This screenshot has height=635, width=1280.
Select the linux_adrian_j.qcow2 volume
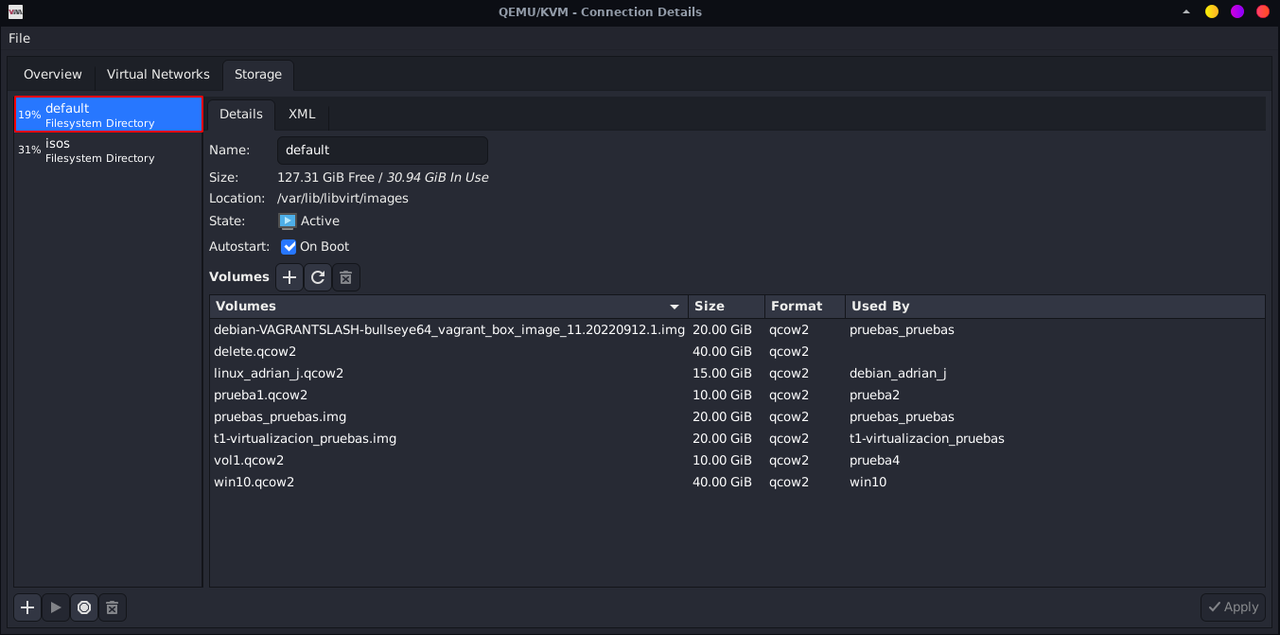(737, 373)
